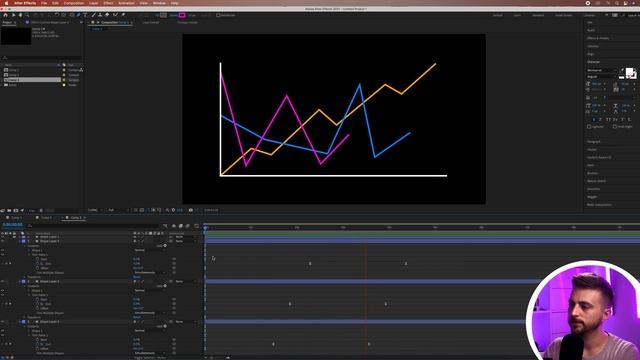The height and width of the screenshot is (360, 640).
Task: Click the Add contents button on second layer
Action: point(165,246)
